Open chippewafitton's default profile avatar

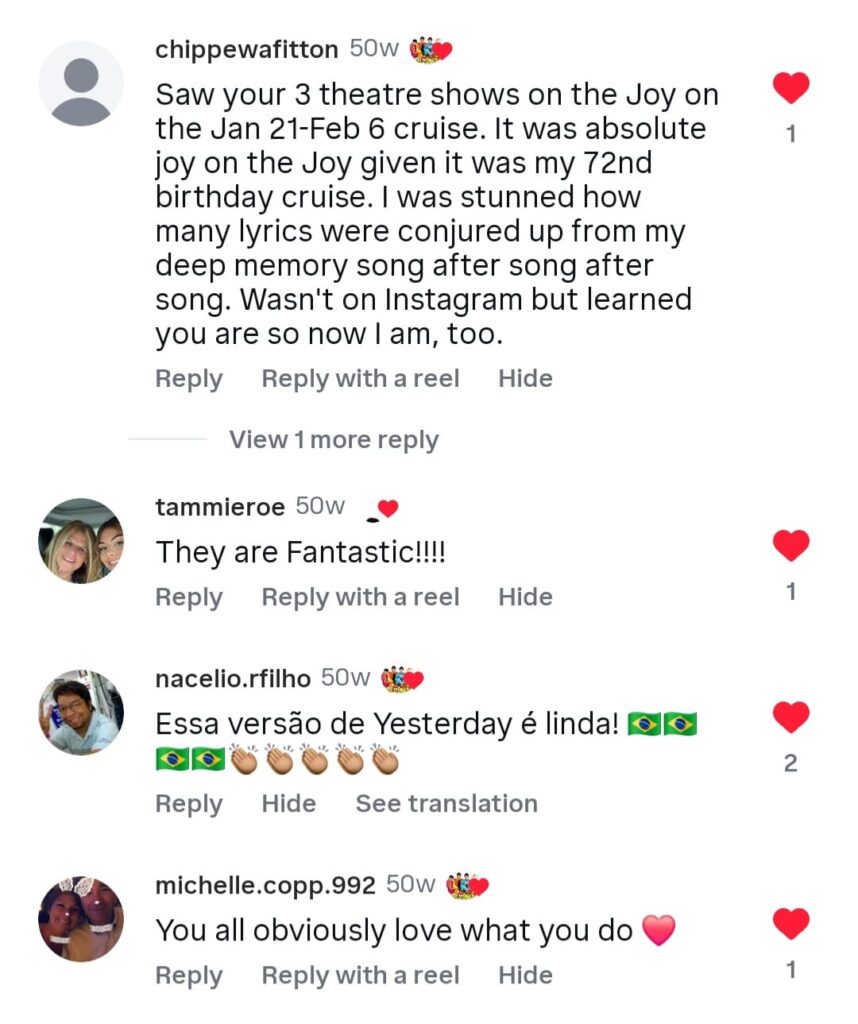(x=81, y=83)
